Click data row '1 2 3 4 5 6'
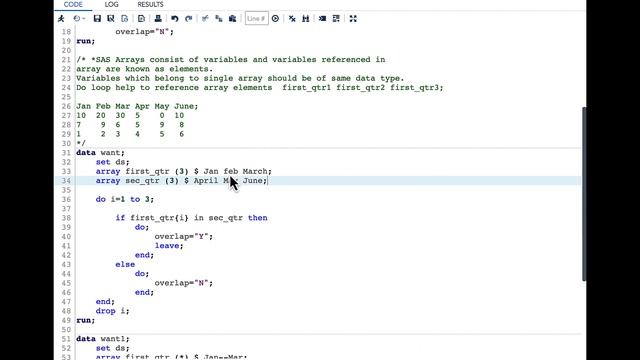 point(130,134)
